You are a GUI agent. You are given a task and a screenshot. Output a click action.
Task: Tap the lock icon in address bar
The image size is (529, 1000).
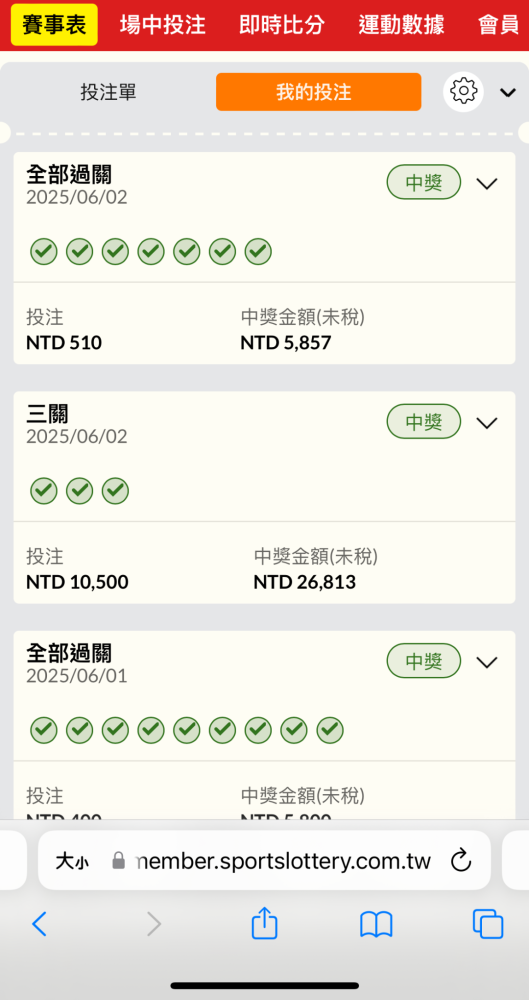point(118,861)
